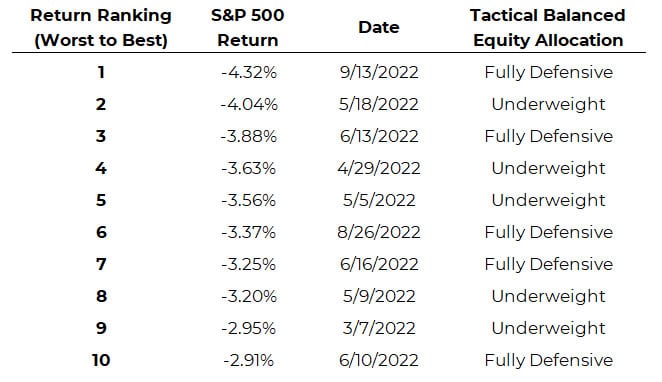This screenshot has width=662, height=382.
Task: Select the date 8/26/2022
Action: 379,232
